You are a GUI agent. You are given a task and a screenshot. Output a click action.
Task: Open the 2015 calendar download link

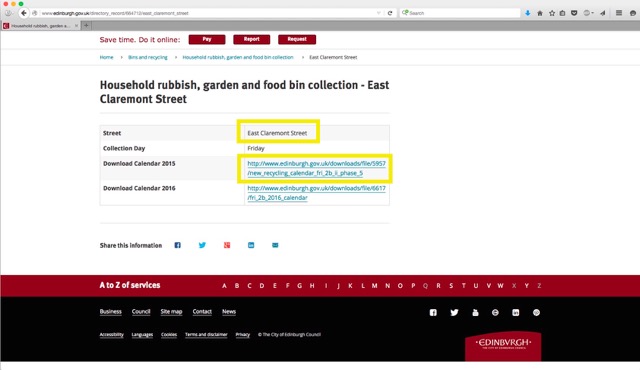click(x=316, y=168)
